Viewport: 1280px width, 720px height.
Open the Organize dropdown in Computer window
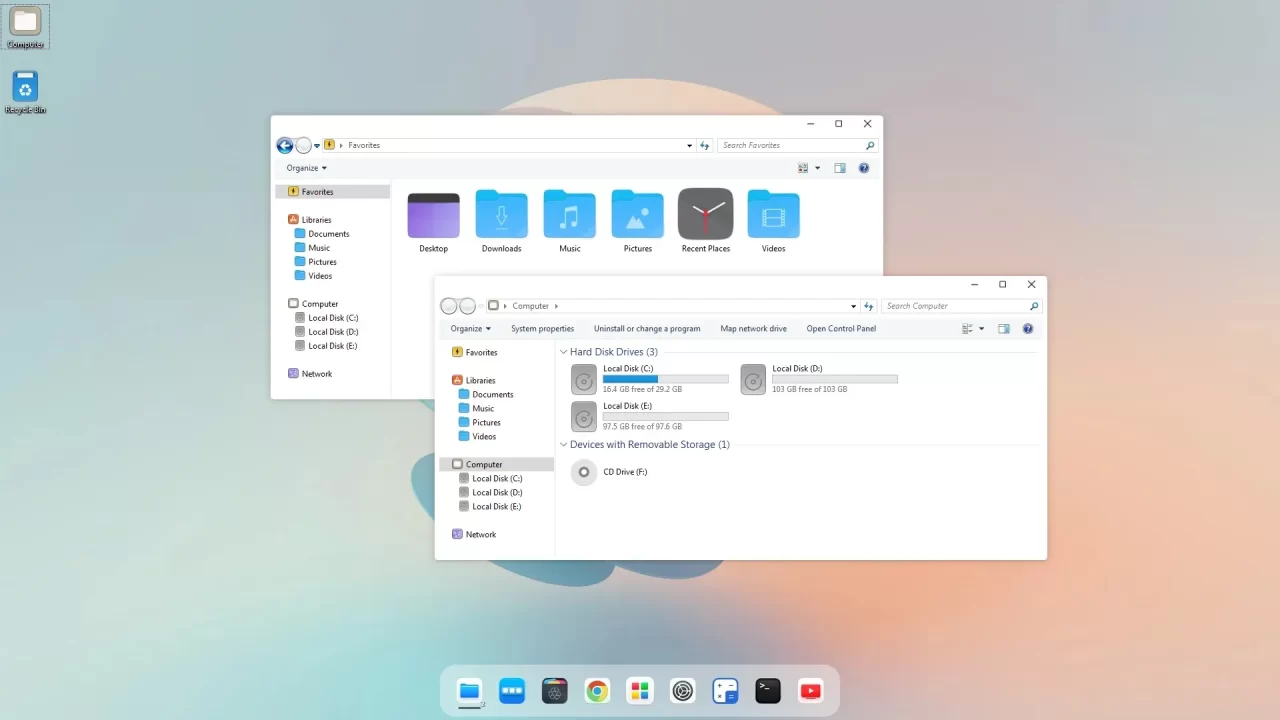click(470, 329)
